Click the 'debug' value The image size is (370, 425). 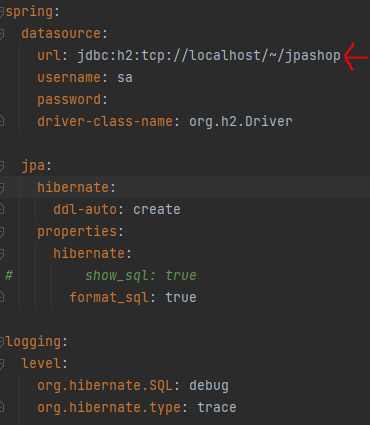point(209,386)
